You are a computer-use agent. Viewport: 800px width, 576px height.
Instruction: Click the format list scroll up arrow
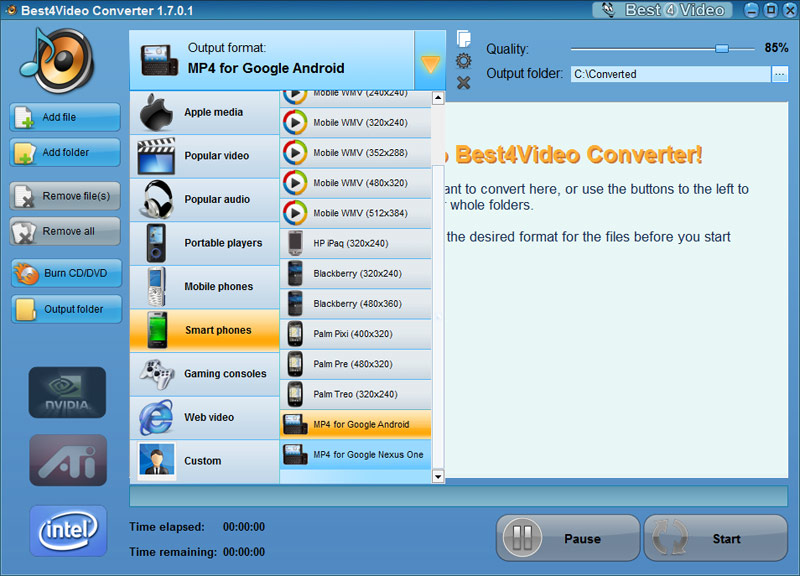tap(438, 98)
